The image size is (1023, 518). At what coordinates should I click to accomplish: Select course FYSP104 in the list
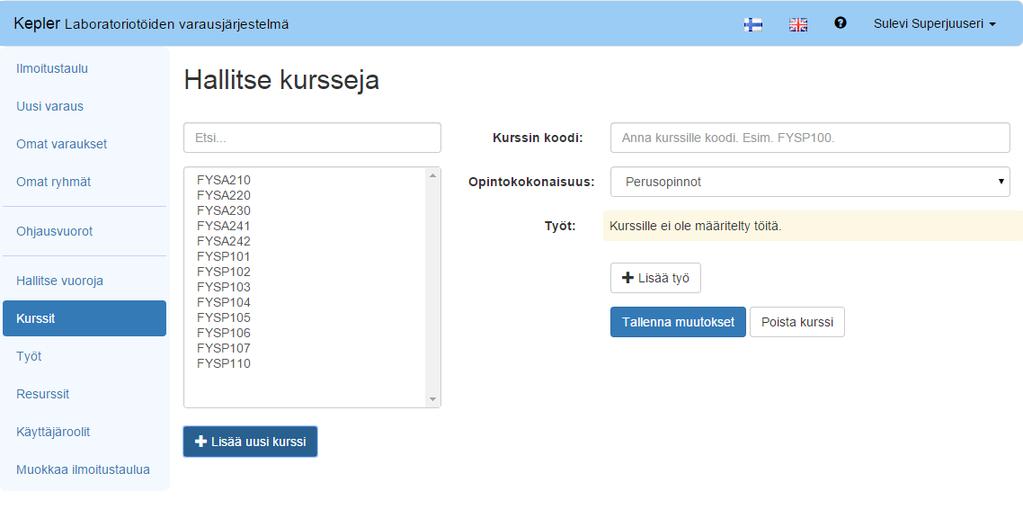(x=224, y=302)
